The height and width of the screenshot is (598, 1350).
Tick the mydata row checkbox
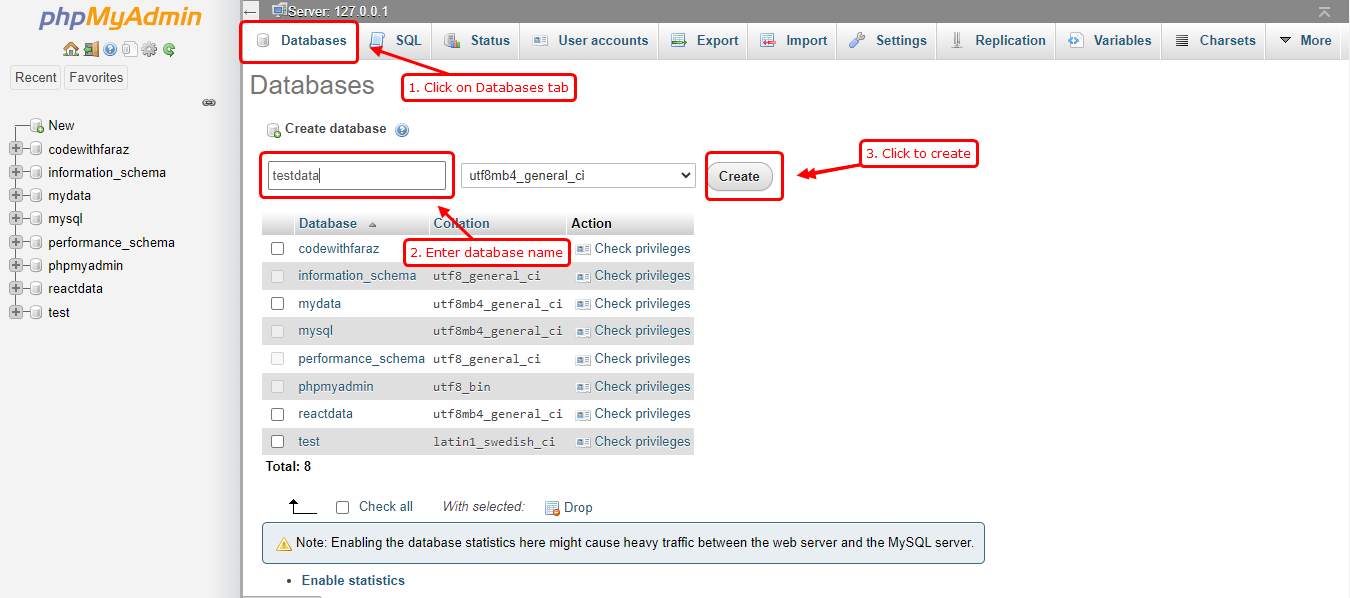pos(277,304)
